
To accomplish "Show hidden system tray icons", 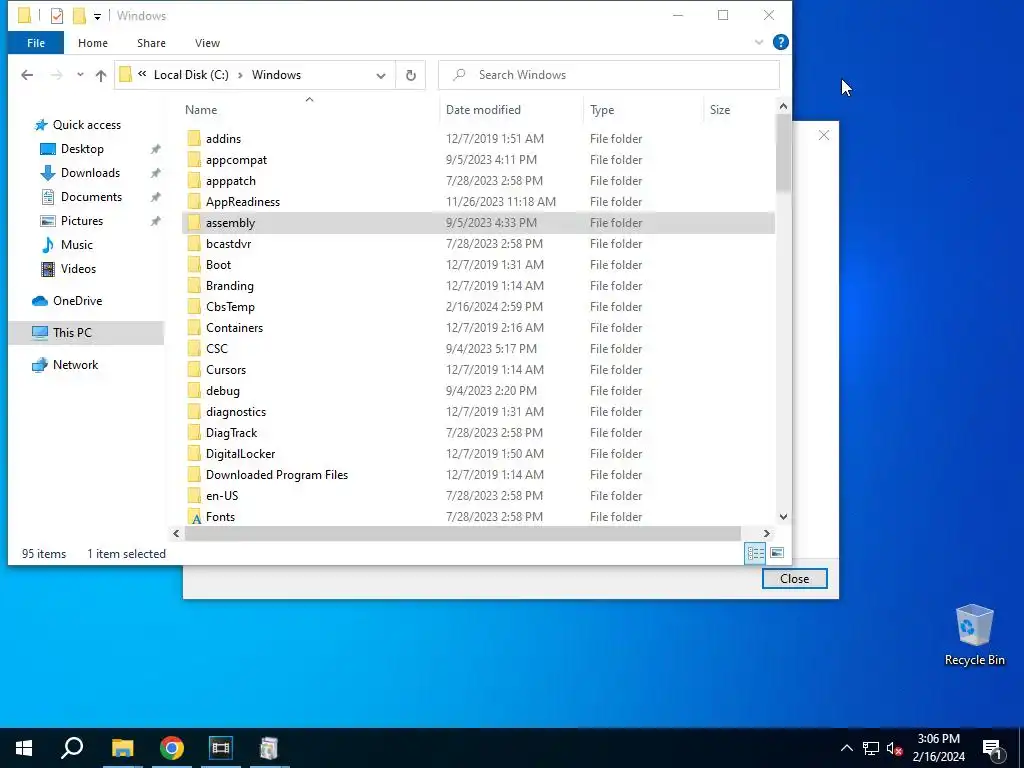I will 846,748.
